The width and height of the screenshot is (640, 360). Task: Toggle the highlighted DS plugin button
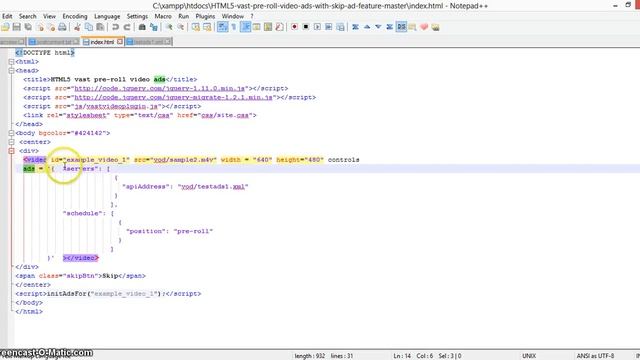[401, 27]
